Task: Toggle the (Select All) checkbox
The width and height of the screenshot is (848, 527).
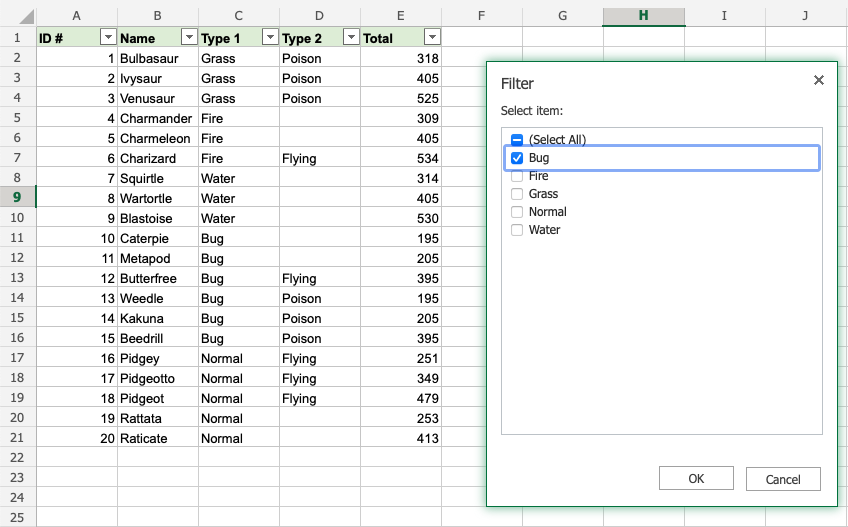Action: pos(517,140)
